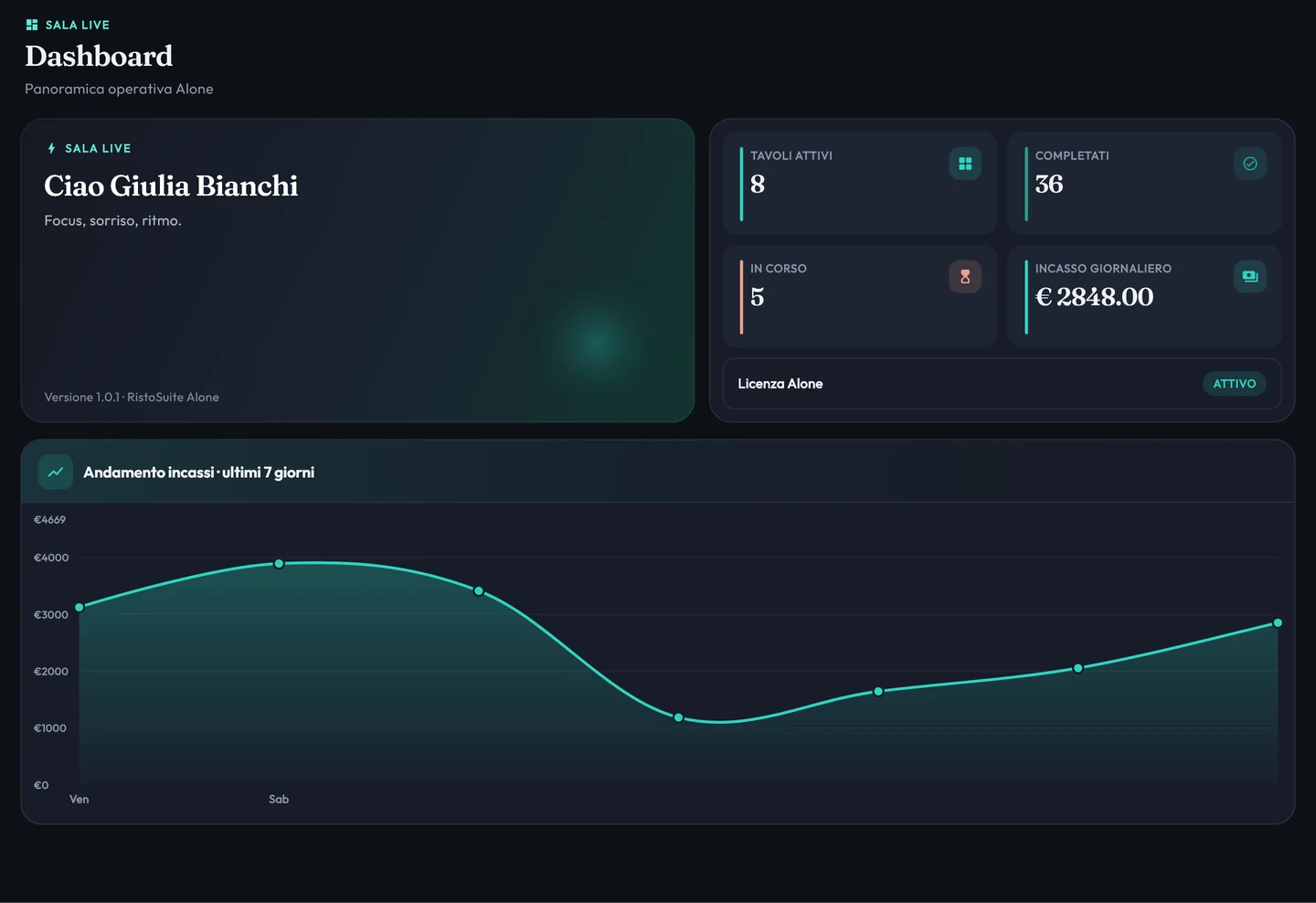Select the Completati value 36
The image size is (1316, 903).
click(1049, 184)
